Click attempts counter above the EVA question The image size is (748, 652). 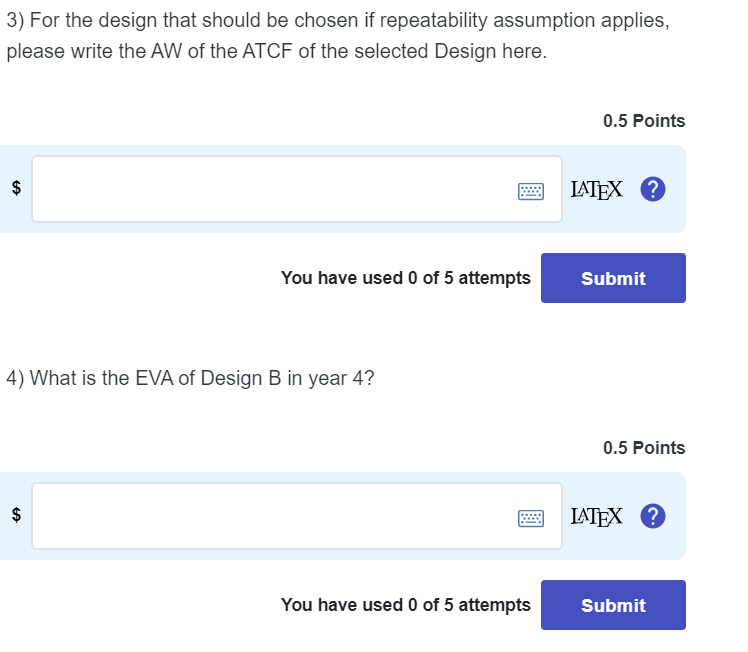pos(405,278)
